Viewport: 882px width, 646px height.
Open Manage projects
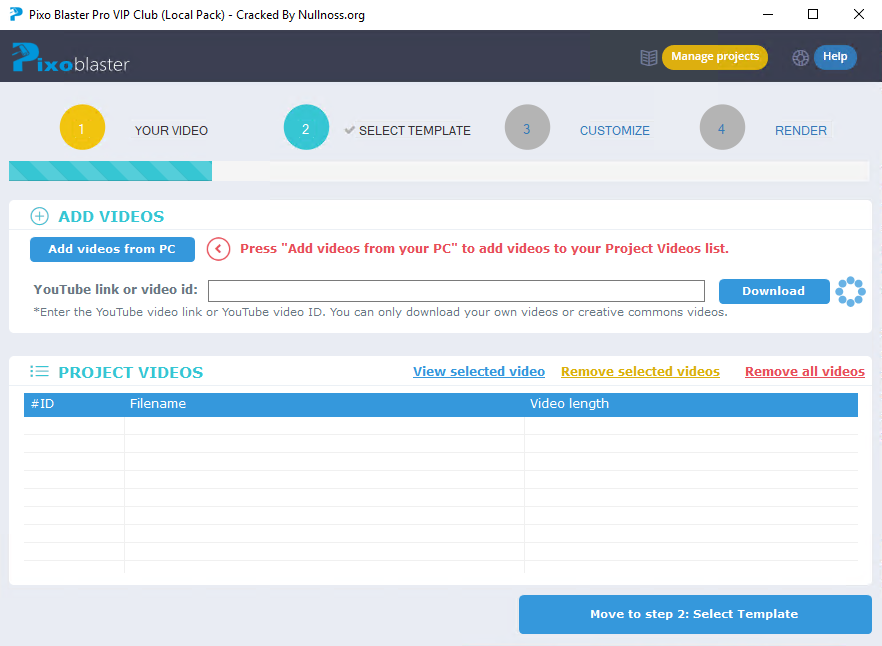715,57
